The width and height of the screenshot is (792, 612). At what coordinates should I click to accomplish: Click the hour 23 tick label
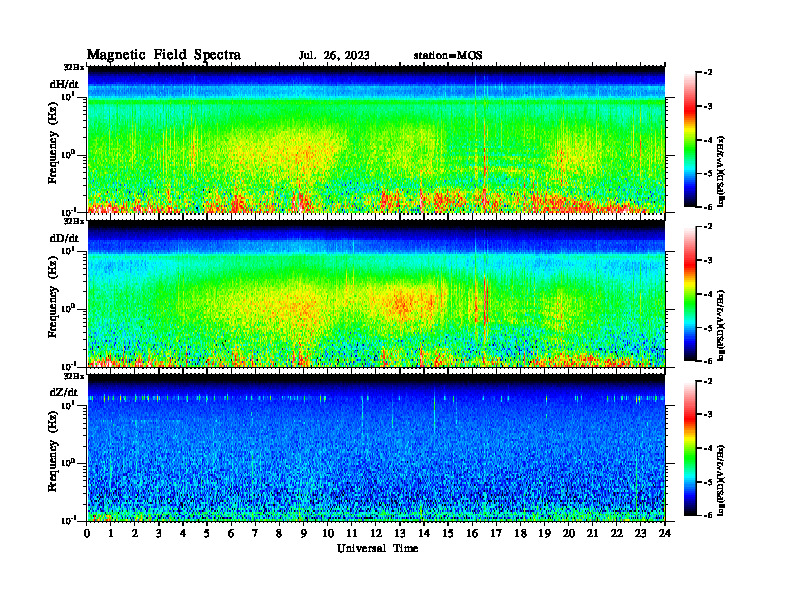(640, 533)
